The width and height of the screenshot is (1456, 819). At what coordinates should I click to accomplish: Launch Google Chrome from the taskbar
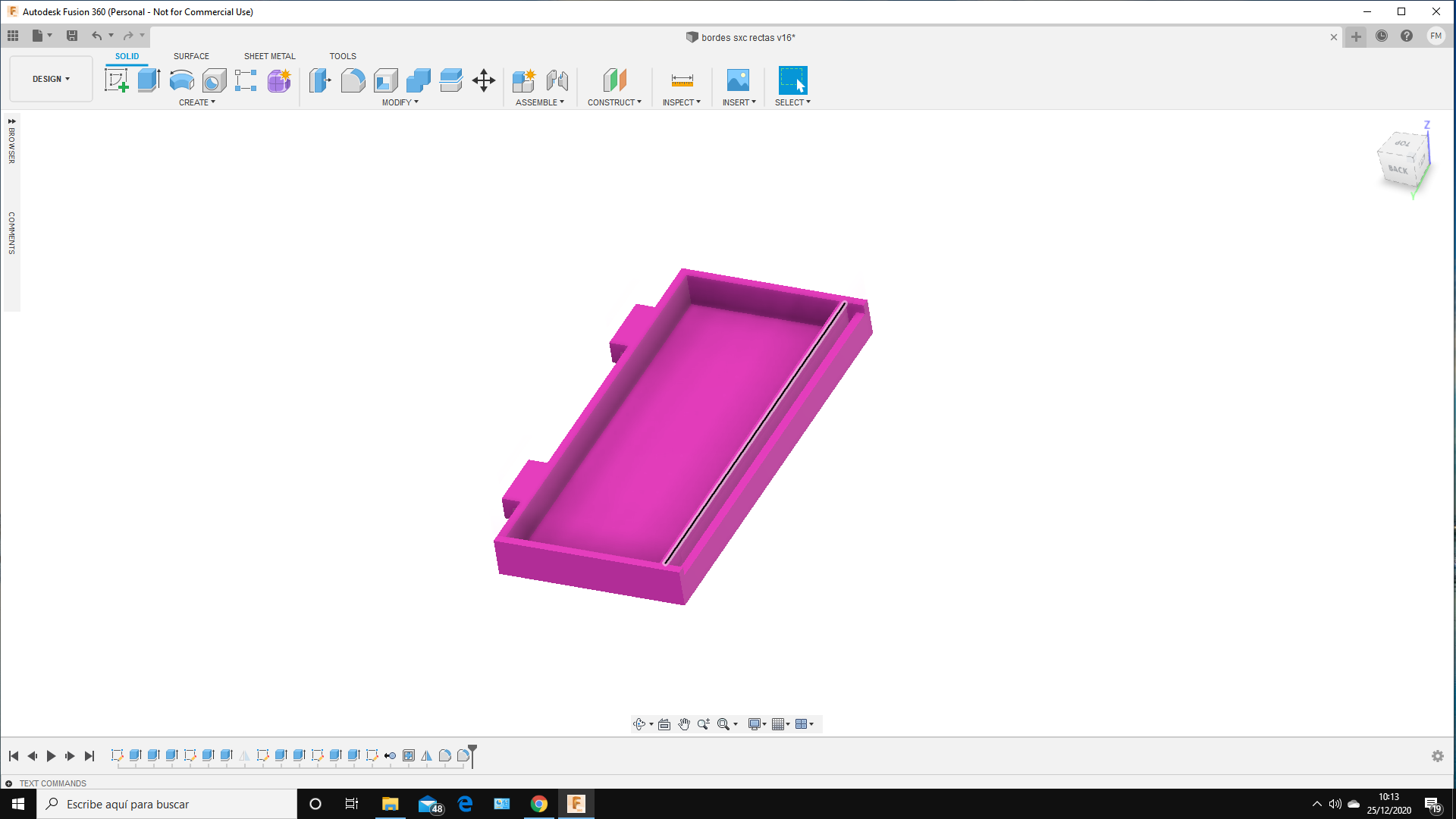539,804
